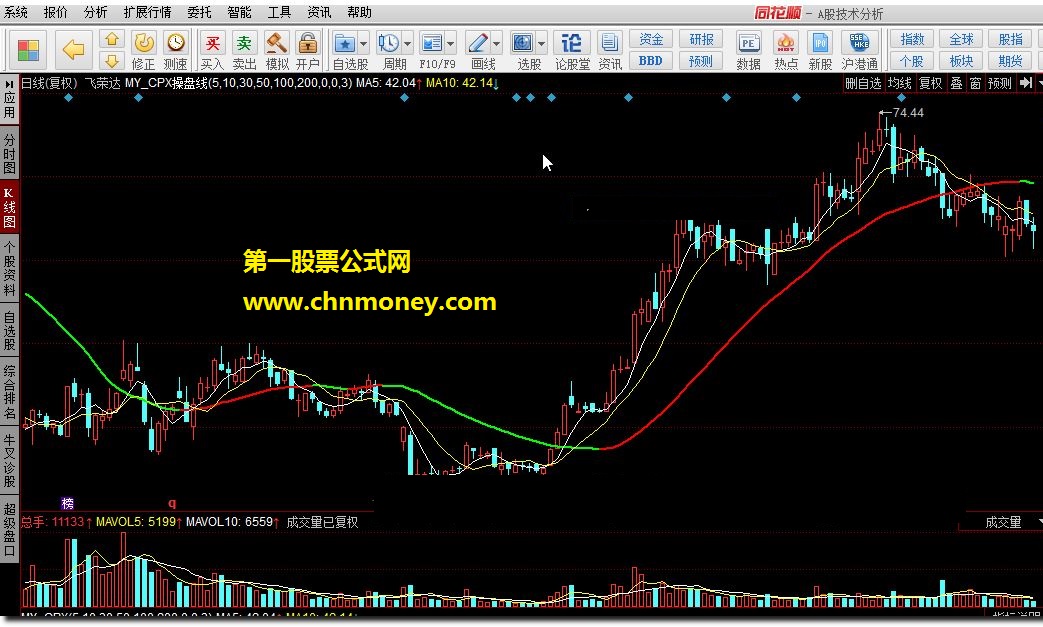Screen dimensions: 1043x627
Task: Go to next stock with down arrow
Action: pos(112,61)
